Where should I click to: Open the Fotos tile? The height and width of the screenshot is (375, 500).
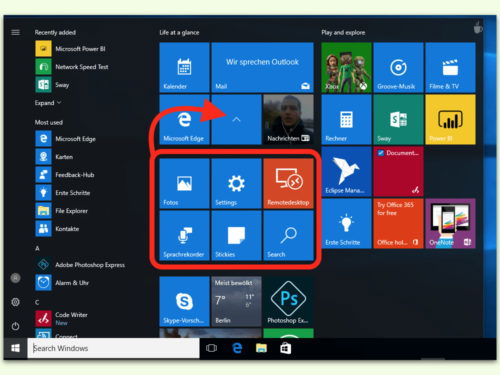(184, 183)
